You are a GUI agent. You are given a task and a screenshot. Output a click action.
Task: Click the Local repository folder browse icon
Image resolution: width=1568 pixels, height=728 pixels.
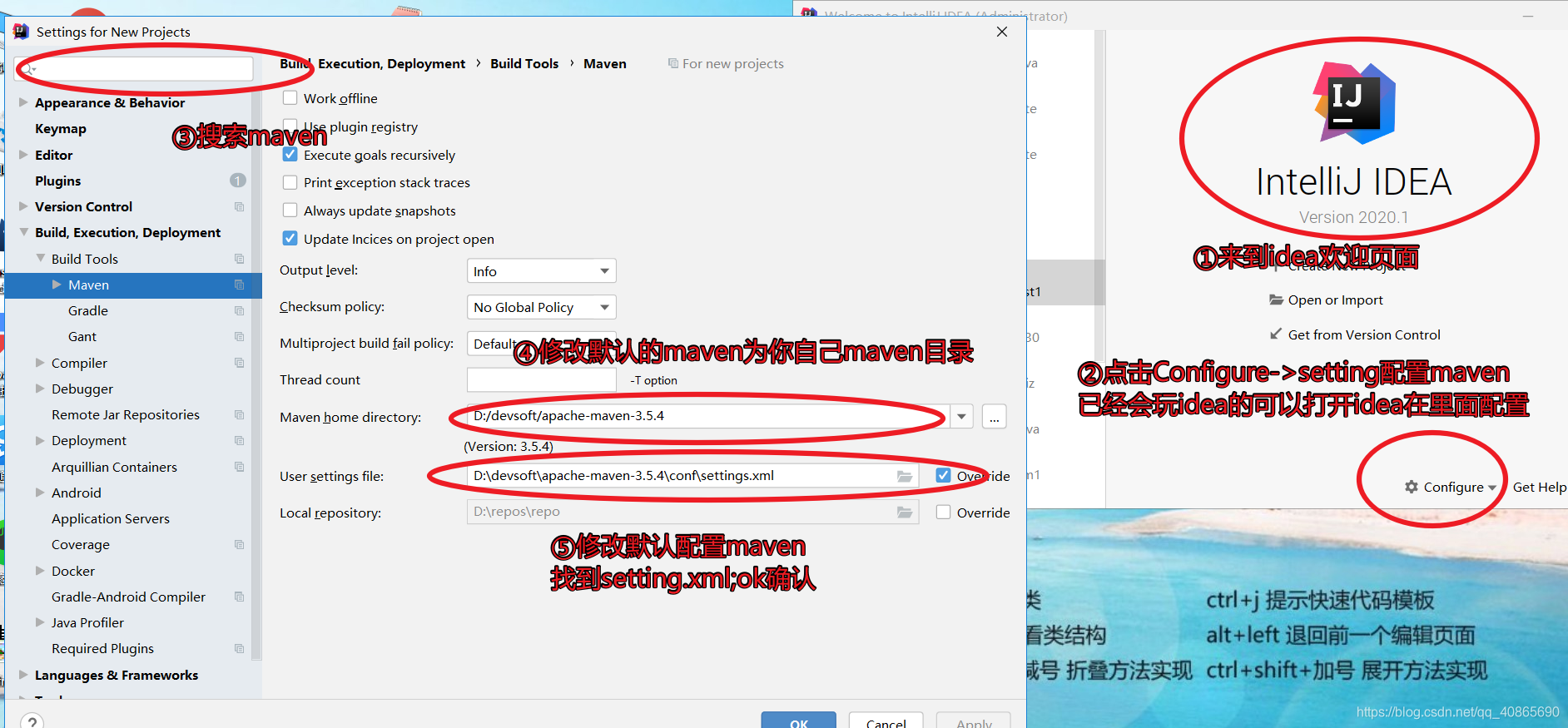905,512
